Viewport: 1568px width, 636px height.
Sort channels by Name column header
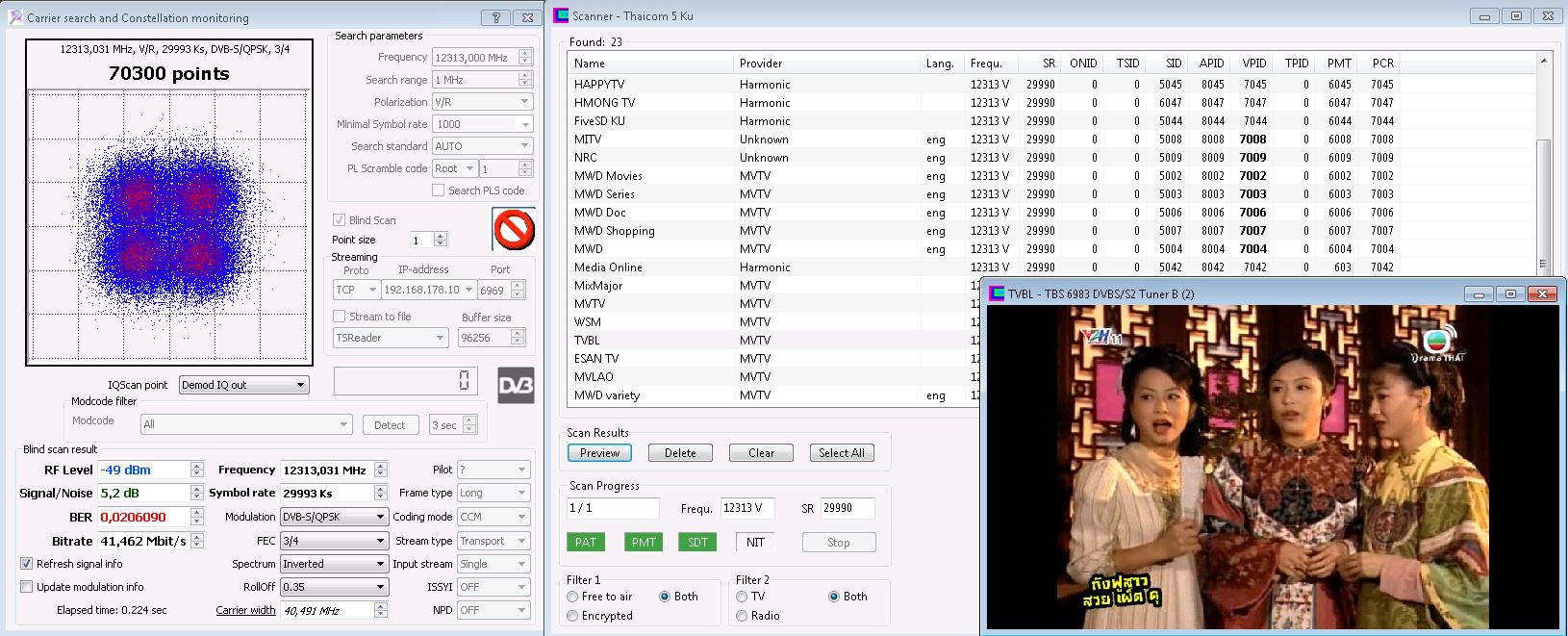pyautogui.click(x=650, y=64)
